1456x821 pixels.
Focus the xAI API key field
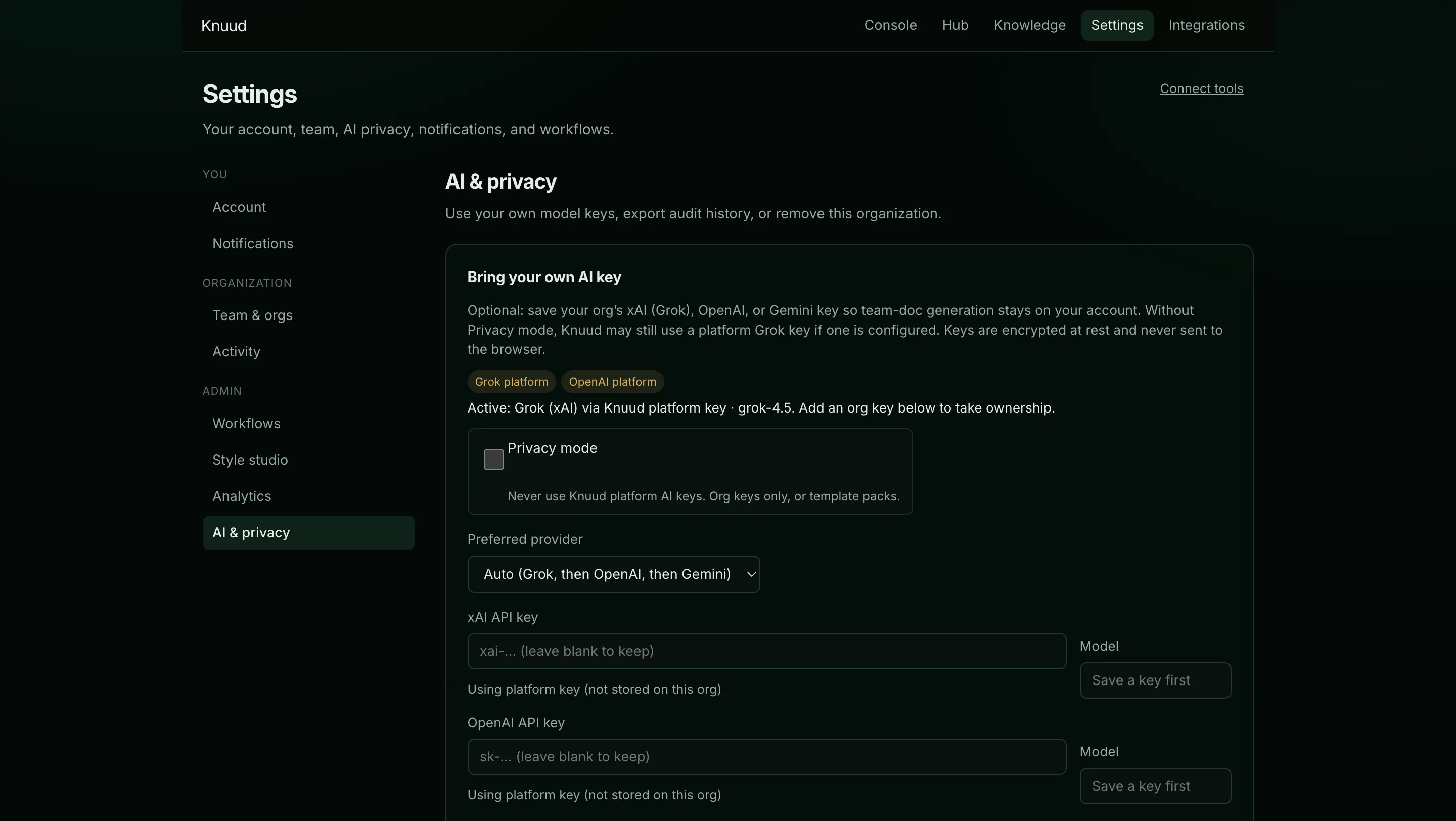click(766, 651)
